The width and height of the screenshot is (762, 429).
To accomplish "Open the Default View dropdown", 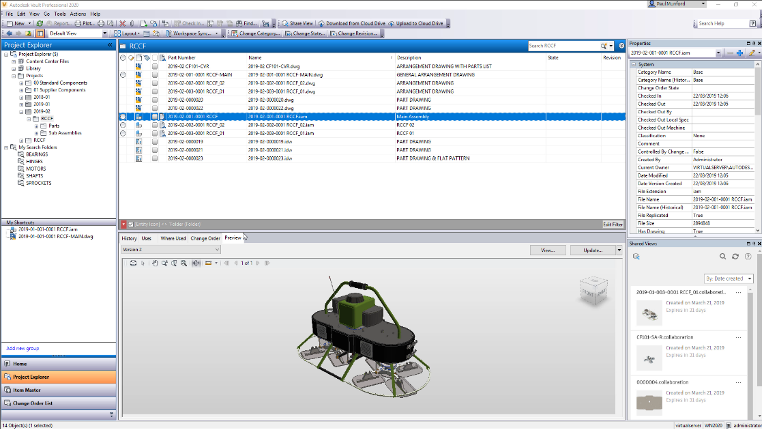I will click(105, 34).
